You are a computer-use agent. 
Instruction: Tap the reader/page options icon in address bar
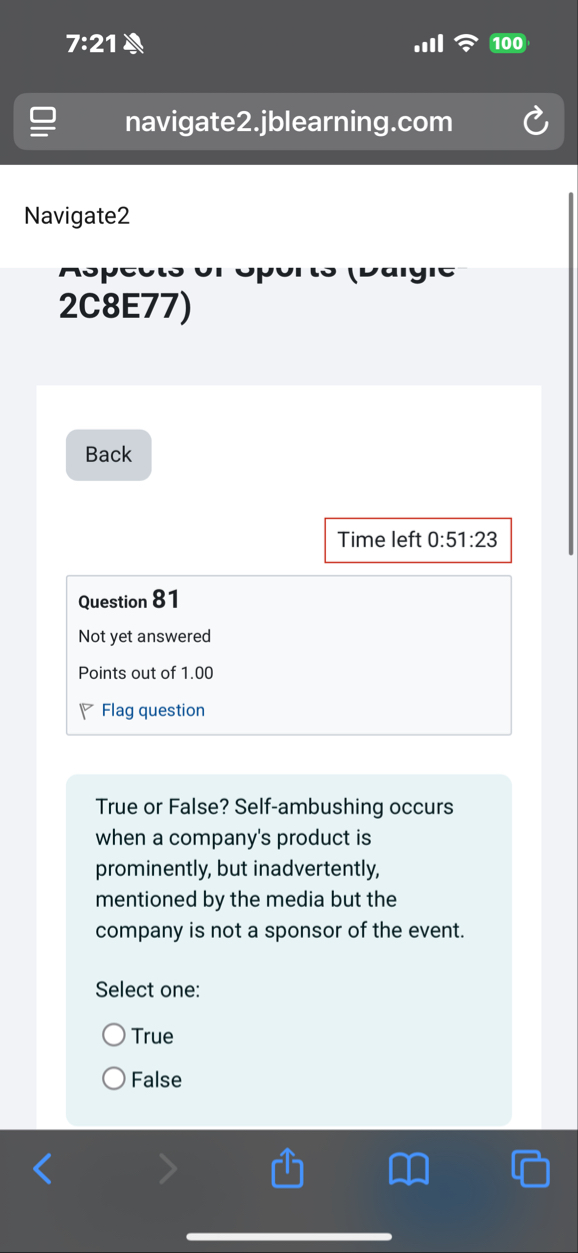[x=42, y=120]
